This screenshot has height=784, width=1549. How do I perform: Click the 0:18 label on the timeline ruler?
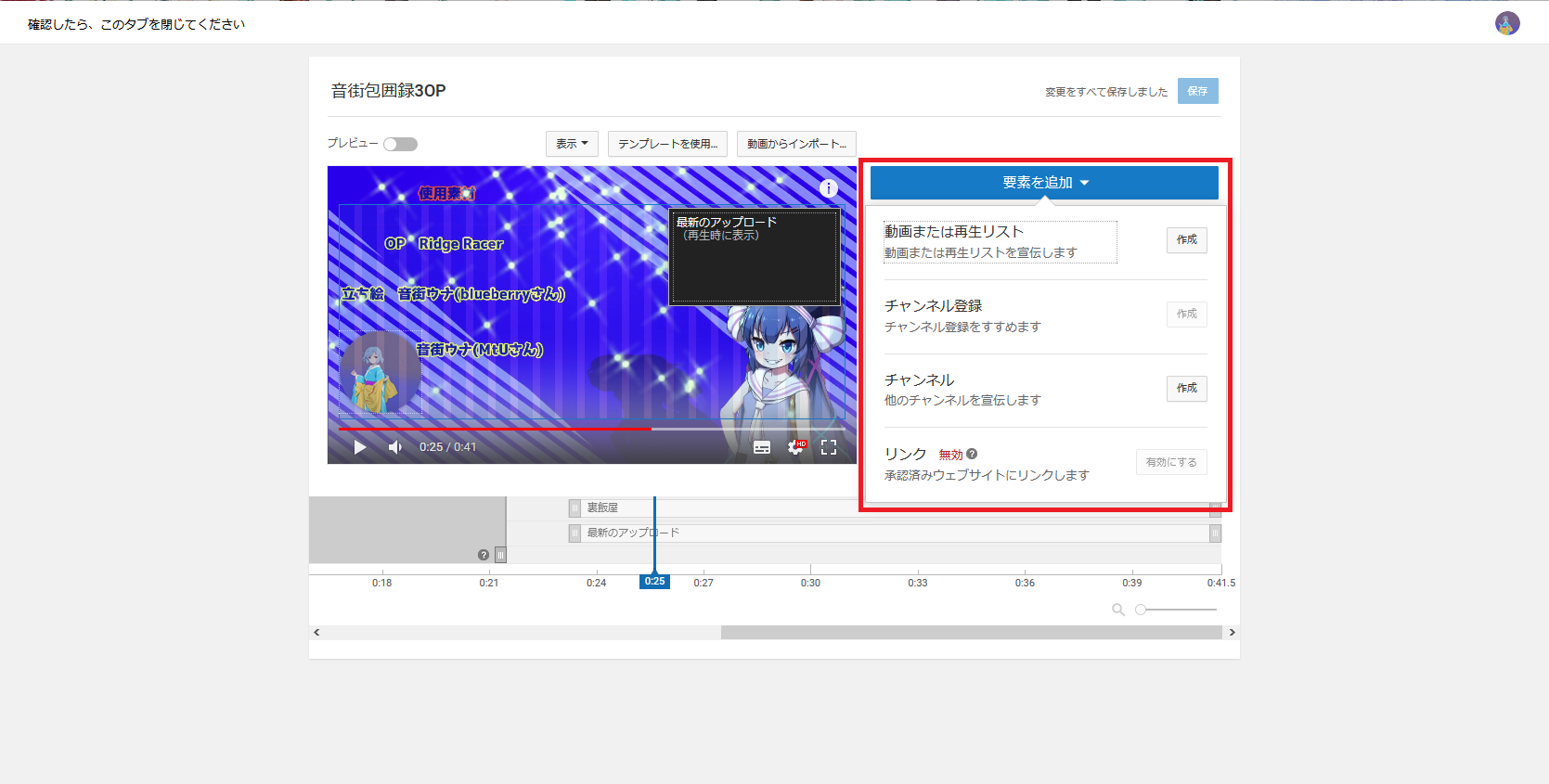[x=381, y=583]
